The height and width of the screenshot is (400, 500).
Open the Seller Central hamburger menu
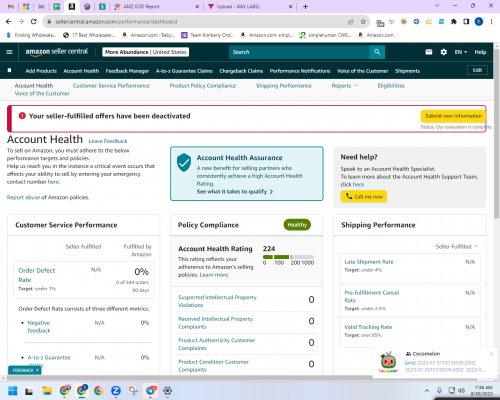(x=9, y=52)
